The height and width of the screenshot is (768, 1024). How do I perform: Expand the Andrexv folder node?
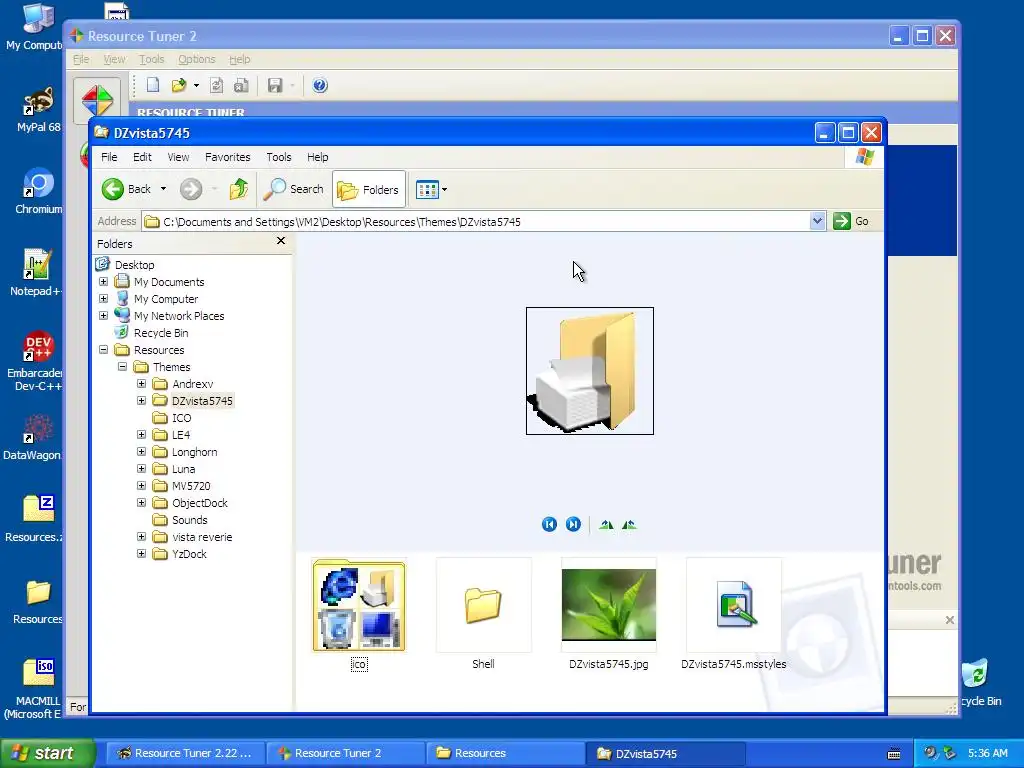(141, 383)
